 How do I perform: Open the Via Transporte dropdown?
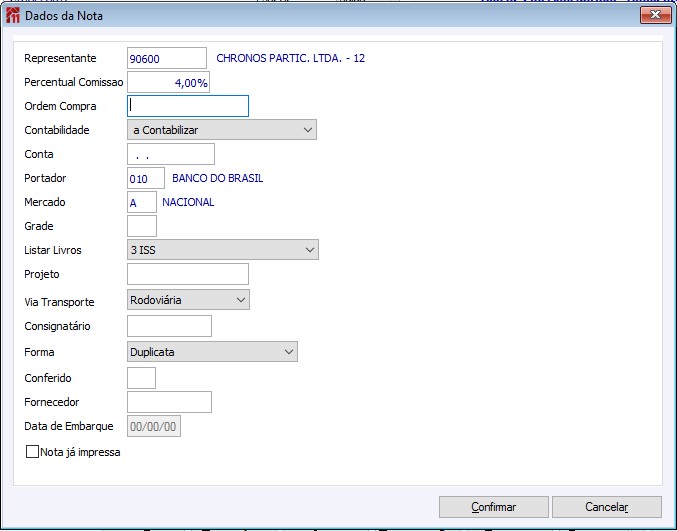pyautogui.click(x=188, y=300)
